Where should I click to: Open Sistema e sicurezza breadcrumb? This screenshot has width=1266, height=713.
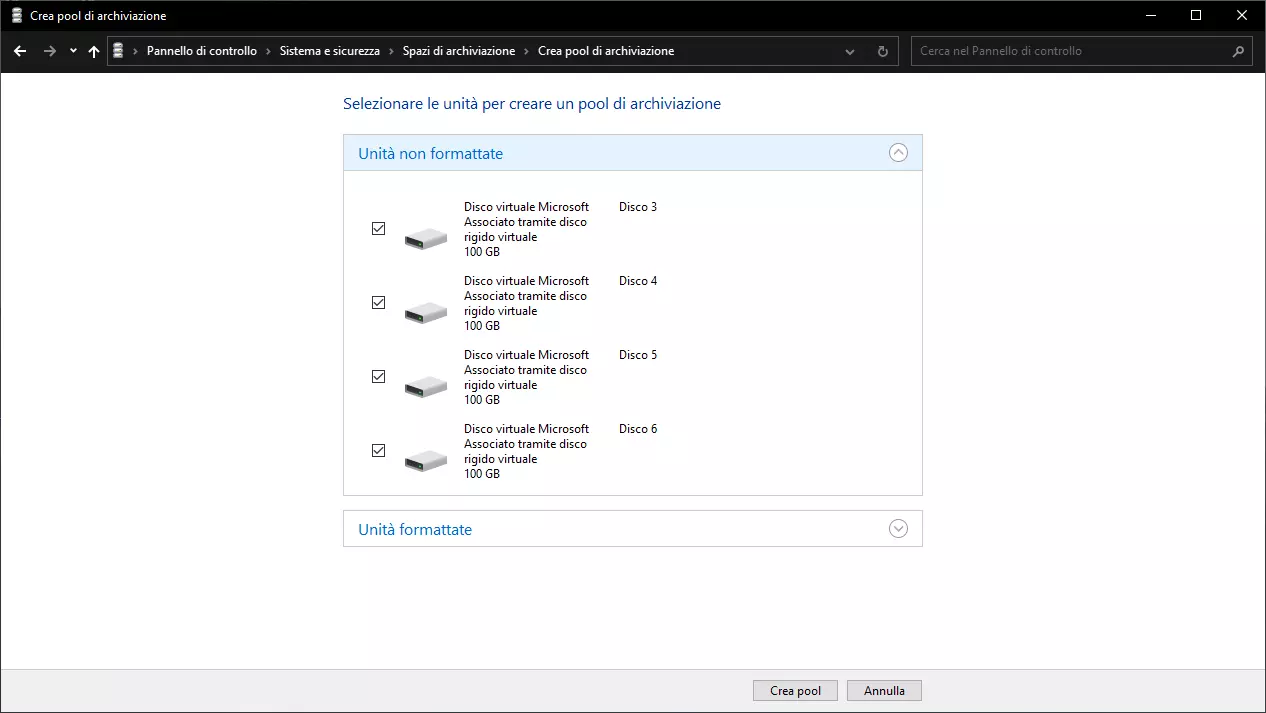pyautogui.click(x=329, y=51)
